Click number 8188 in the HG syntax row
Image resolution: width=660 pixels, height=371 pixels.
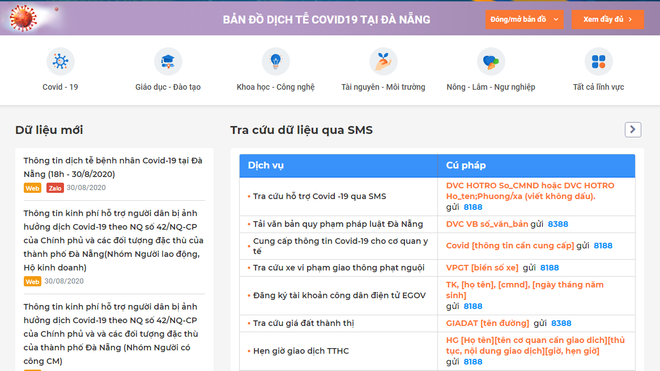pos(473,362)
